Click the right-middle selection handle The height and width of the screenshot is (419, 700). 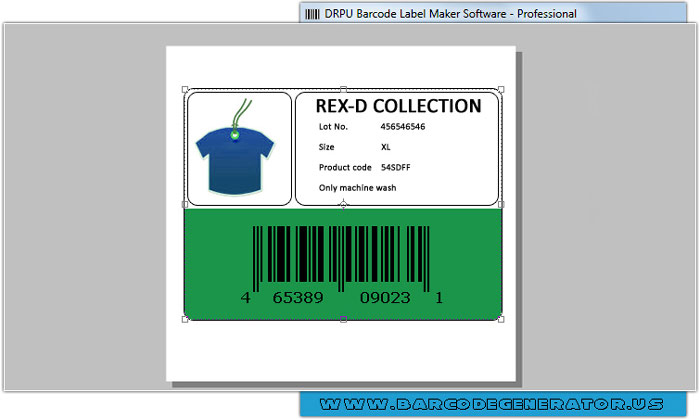click(x=501, y=204)
